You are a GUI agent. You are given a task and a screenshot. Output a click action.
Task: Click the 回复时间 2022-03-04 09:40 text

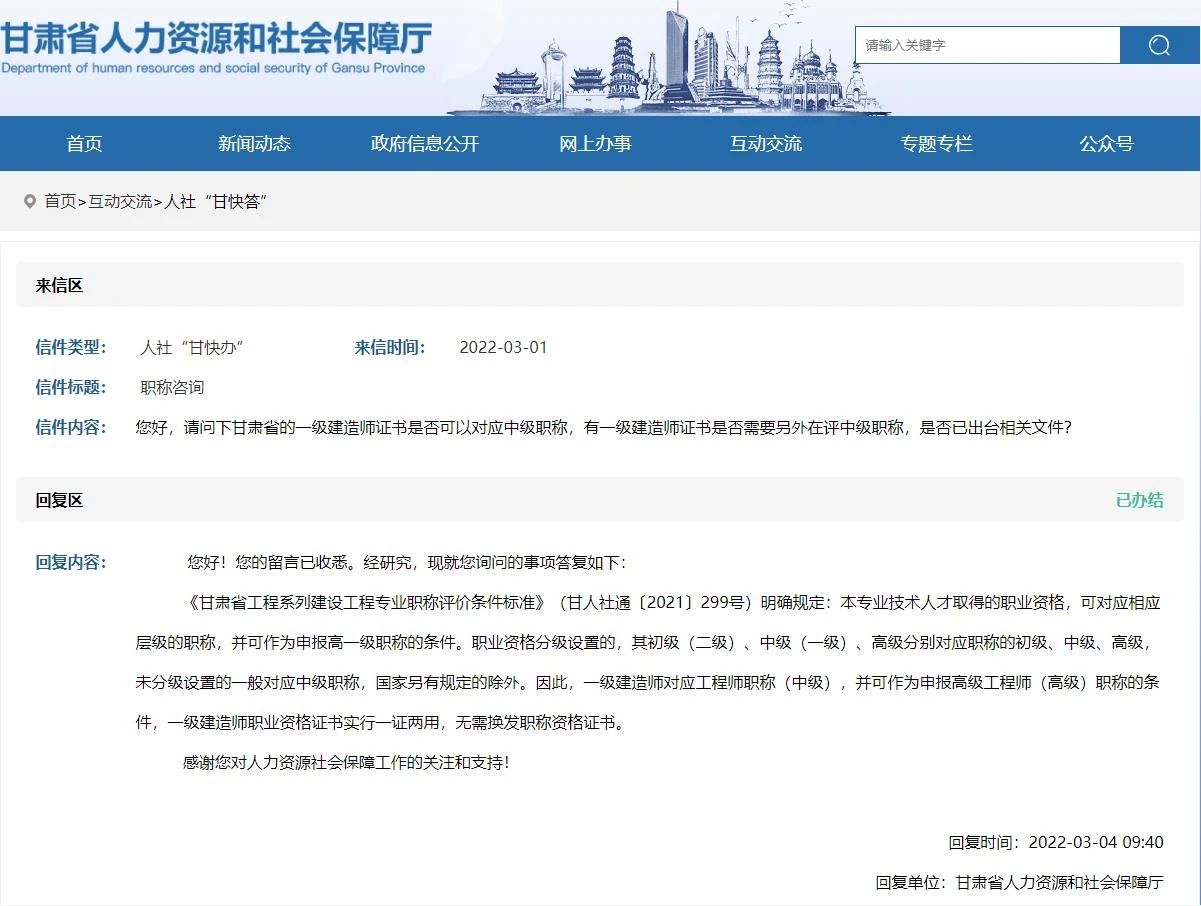pos(1056,842)
